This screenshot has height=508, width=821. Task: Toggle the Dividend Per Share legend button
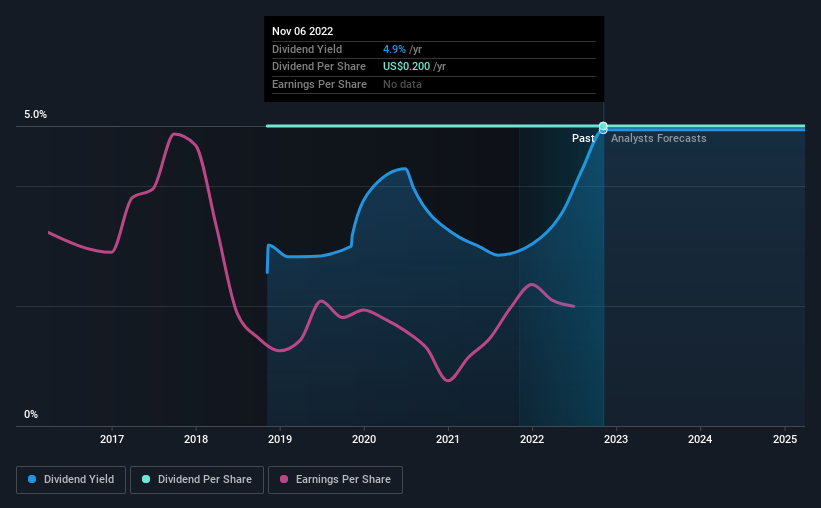pyautogui.click(x=197, y=480)
